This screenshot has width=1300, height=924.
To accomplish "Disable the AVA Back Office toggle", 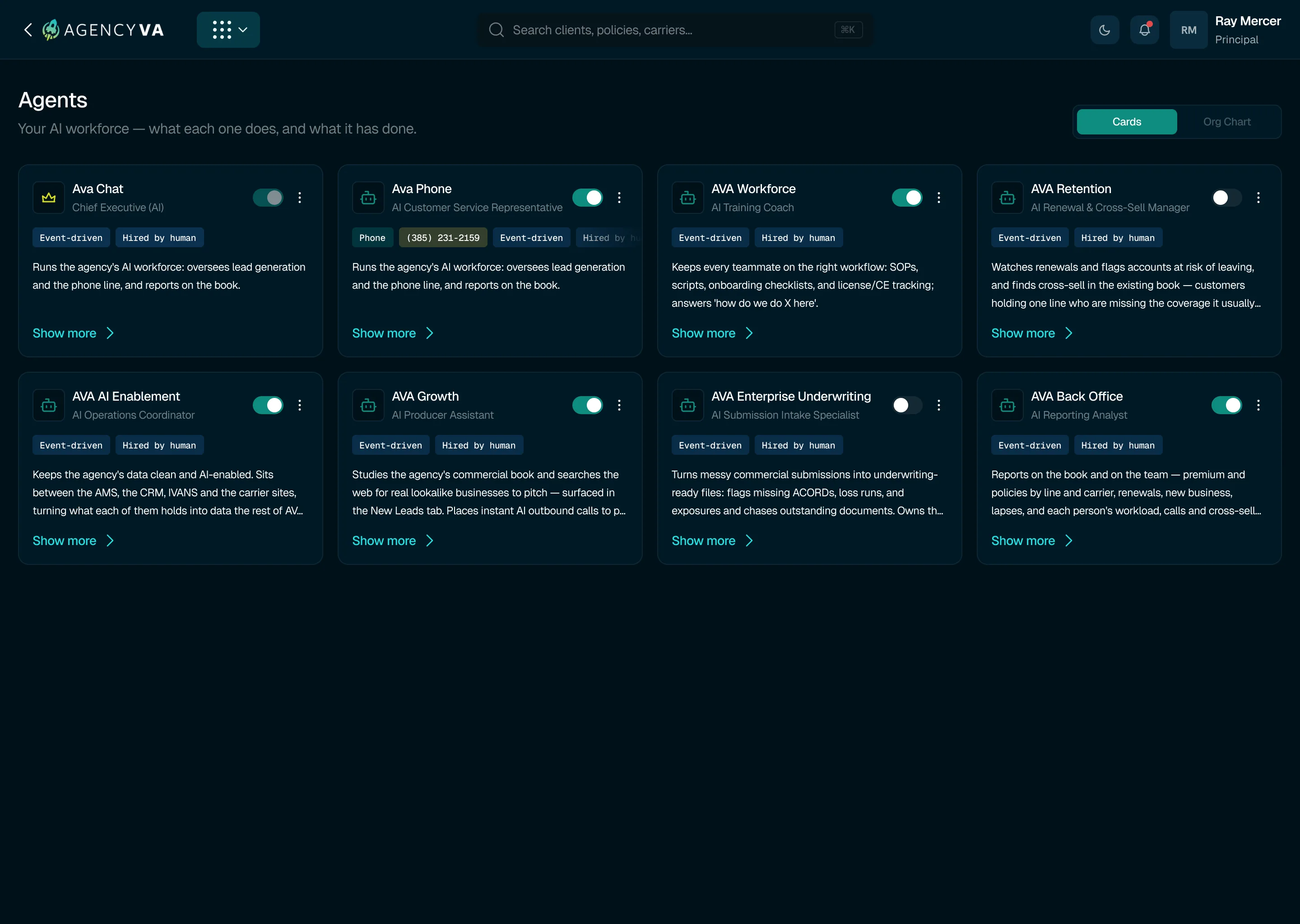I will [1226, 405].
